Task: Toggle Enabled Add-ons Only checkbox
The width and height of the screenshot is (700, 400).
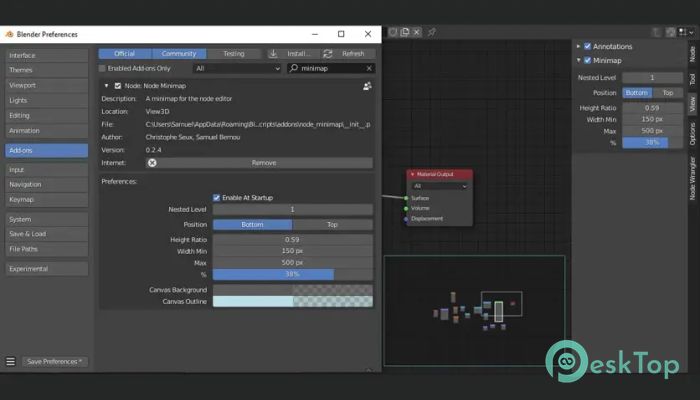Action: 102,68
